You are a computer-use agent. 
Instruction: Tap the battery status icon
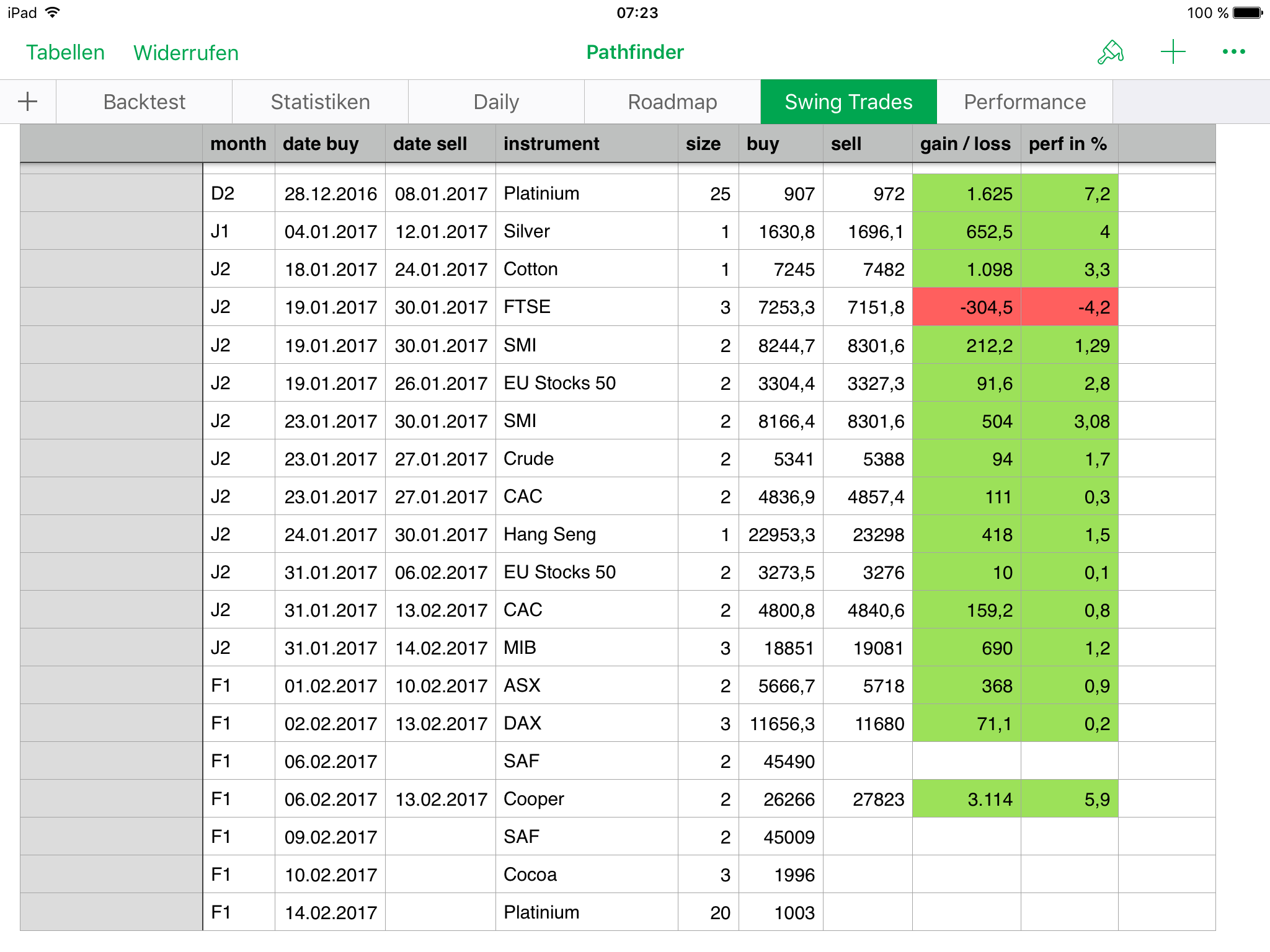tap(1247, 13)
